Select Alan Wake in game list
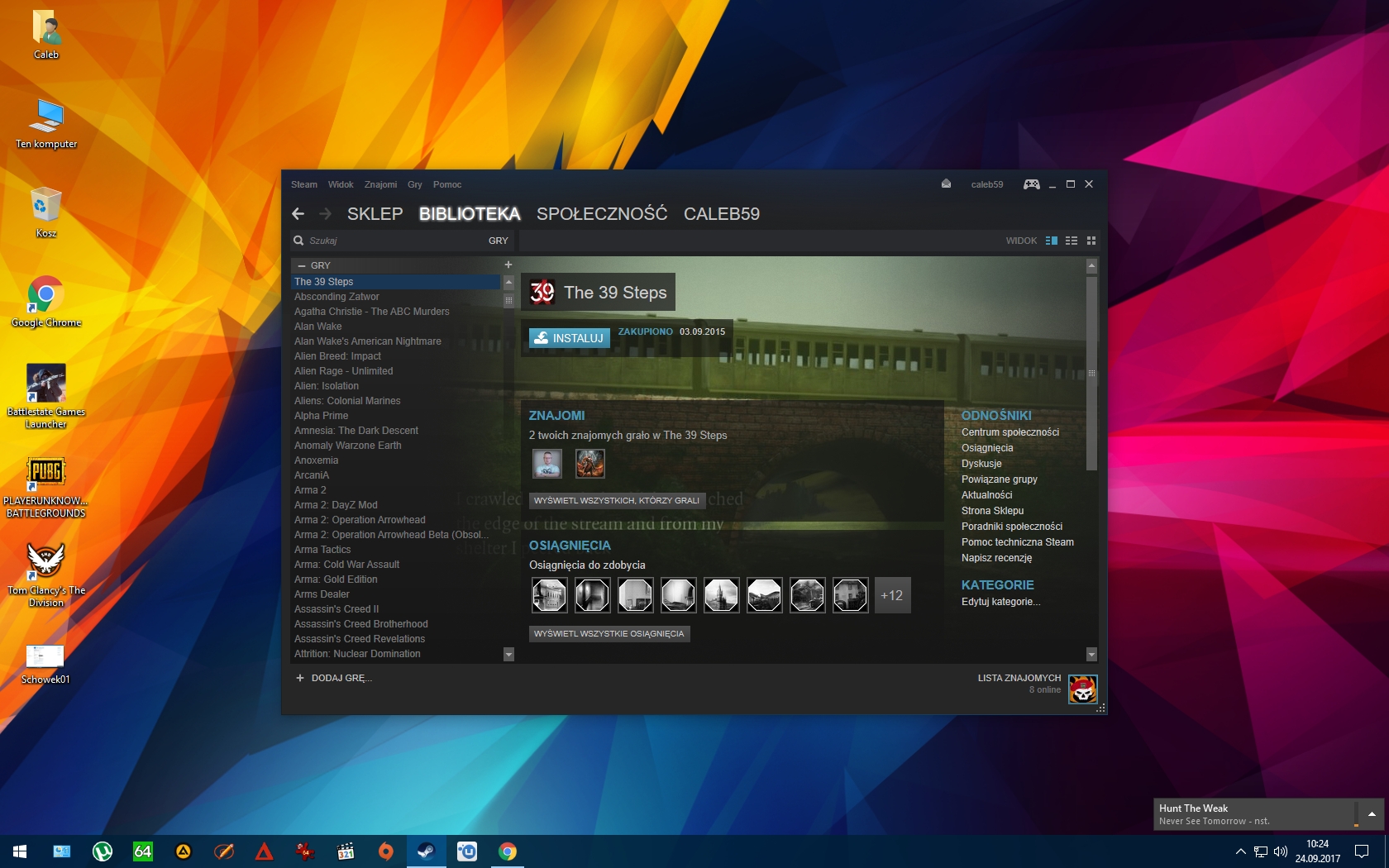 coord(318,327)
